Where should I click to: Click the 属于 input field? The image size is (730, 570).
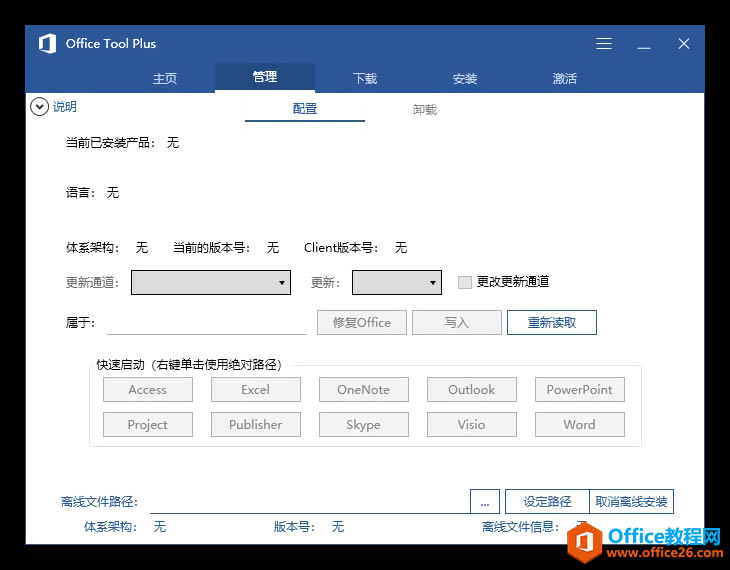pos(207,323)
